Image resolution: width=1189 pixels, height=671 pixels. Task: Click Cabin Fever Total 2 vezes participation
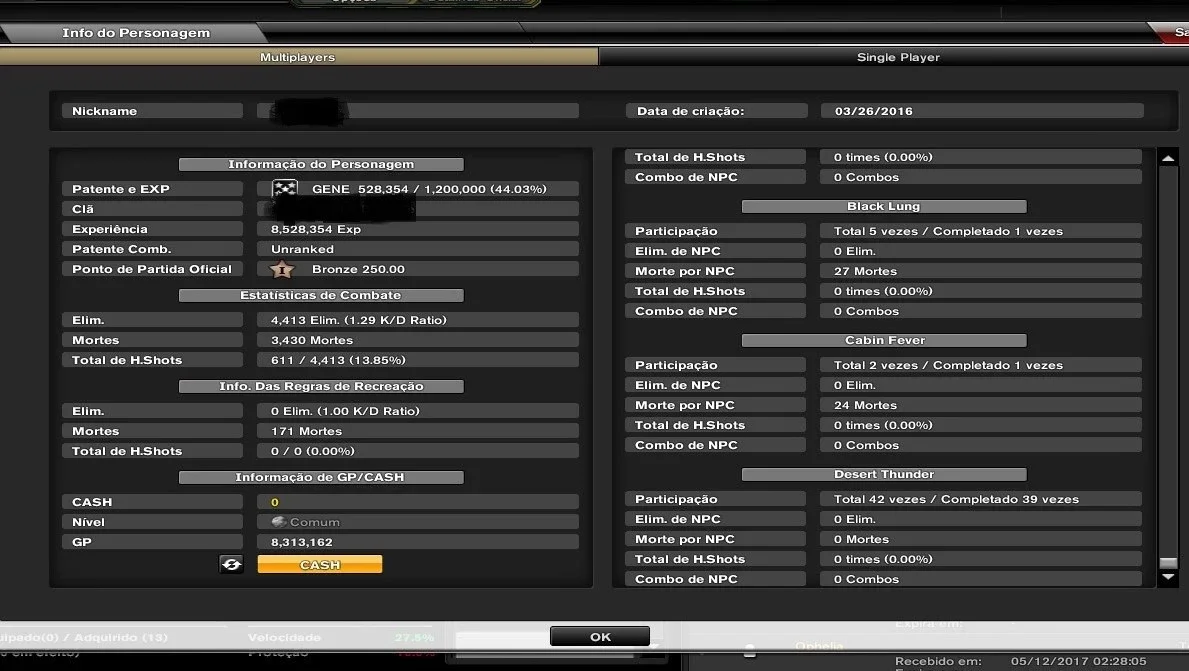(980, 365)
